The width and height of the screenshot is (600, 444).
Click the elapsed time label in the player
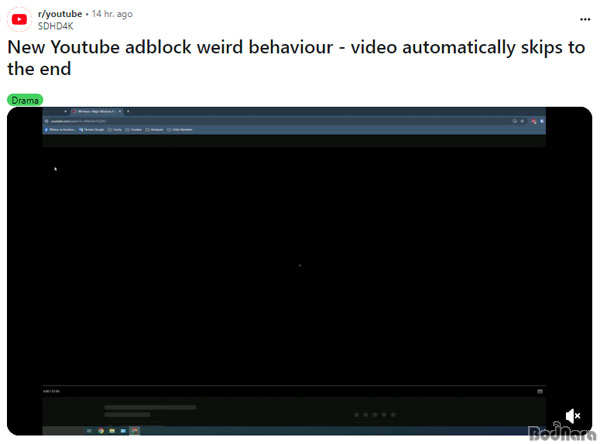[51, 391]
